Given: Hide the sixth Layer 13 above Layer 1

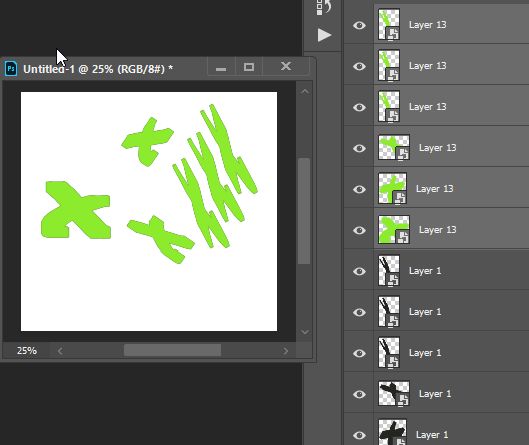Looking at the screenshot, I should tap(359, 230).
